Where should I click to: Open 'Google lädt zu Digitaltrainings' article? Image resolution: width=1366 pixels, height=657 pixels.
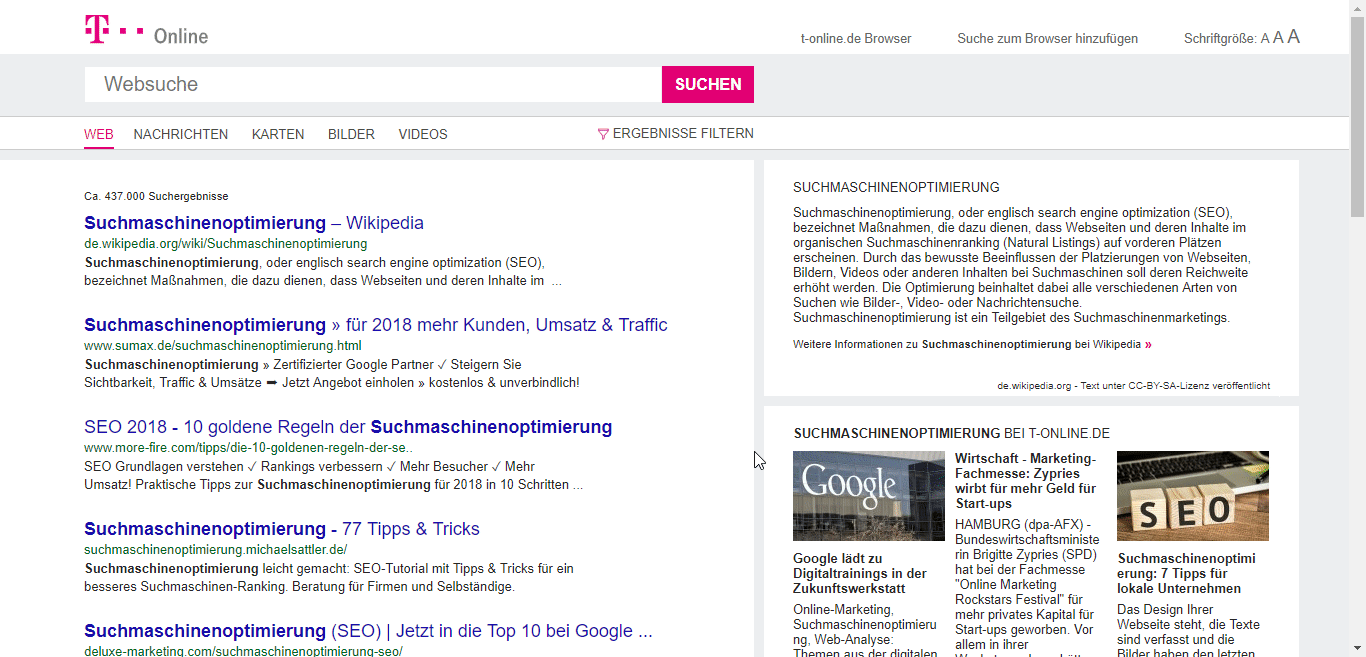tap(860, 573)
